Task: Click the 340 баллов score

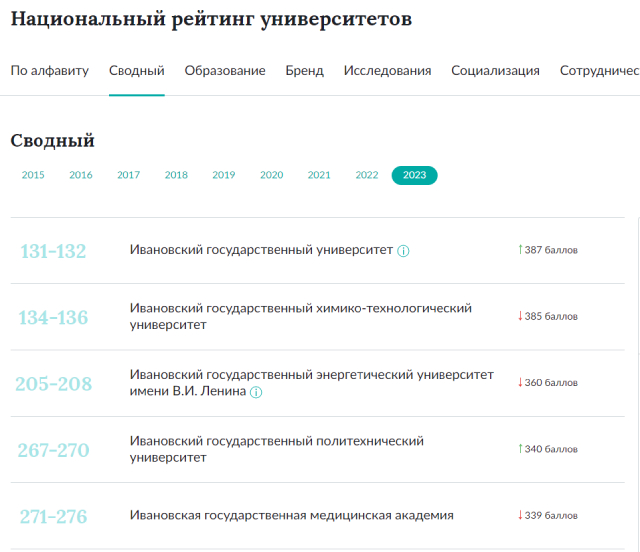Action: tap(551, 449)
